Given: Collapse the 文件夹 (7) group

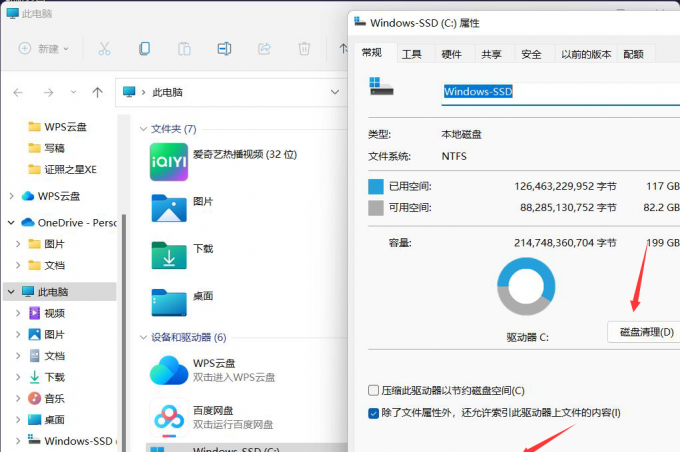Looking at the screenshot, I should [x=144, y=129].
